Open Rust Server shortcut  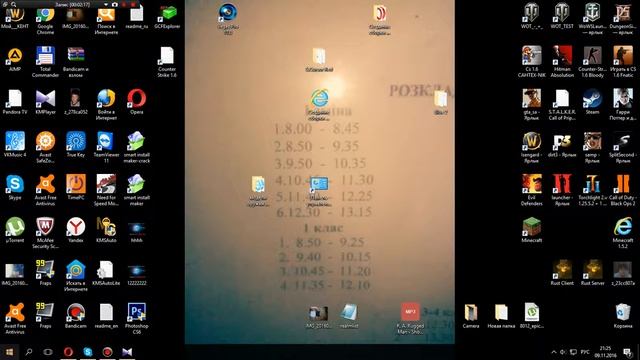click(x=593, y=273)
